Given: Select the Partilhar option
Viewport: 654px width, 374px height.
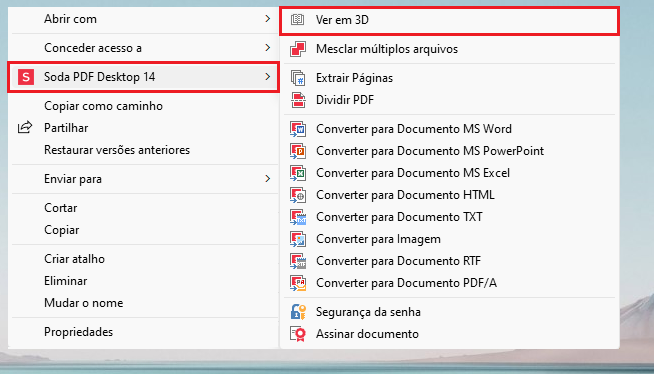Looking at the screenshot, I should coord(143,128).
